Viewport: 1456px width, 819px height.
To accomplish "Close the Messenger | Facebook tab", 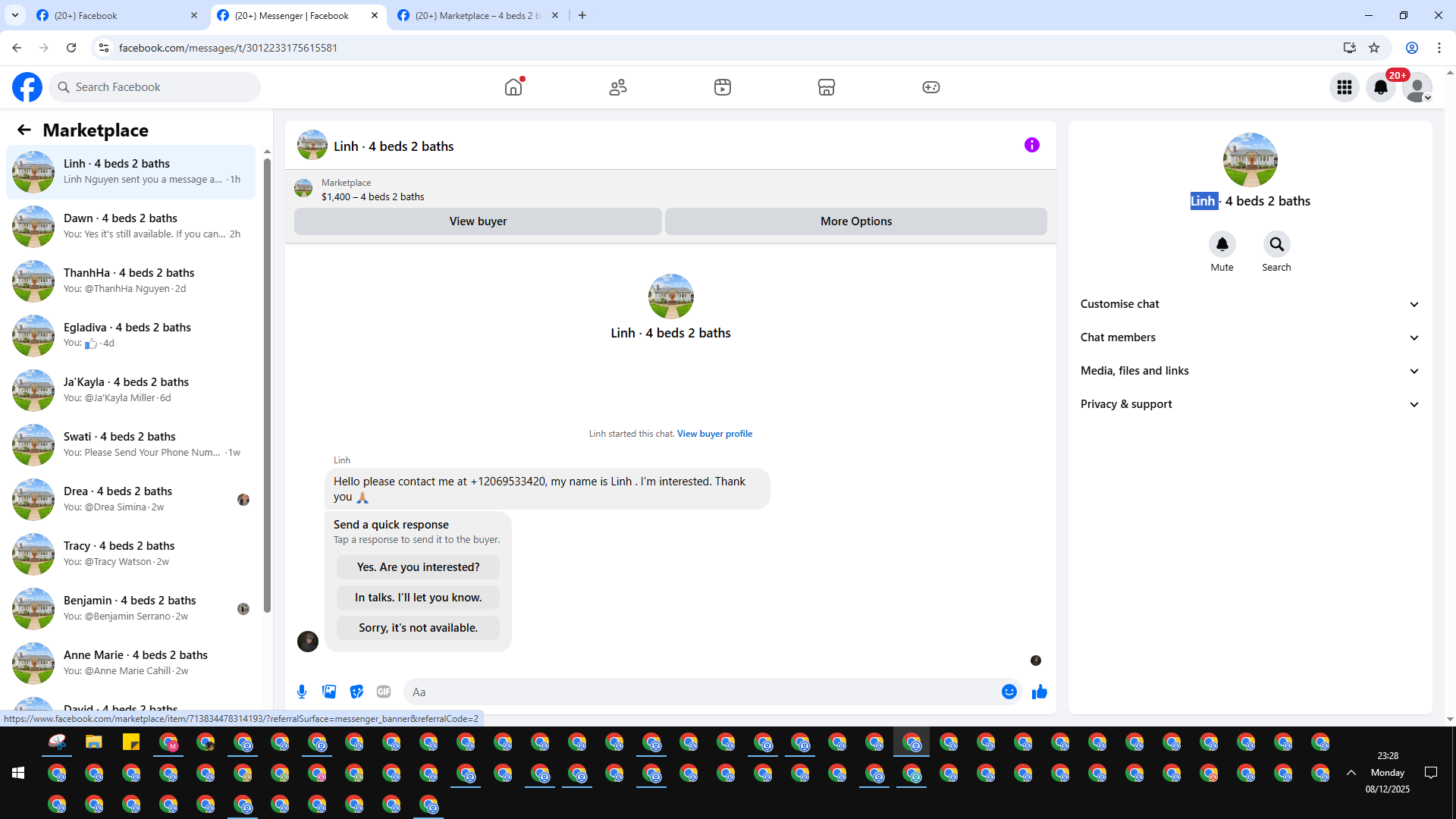I will tap(375, 15).
